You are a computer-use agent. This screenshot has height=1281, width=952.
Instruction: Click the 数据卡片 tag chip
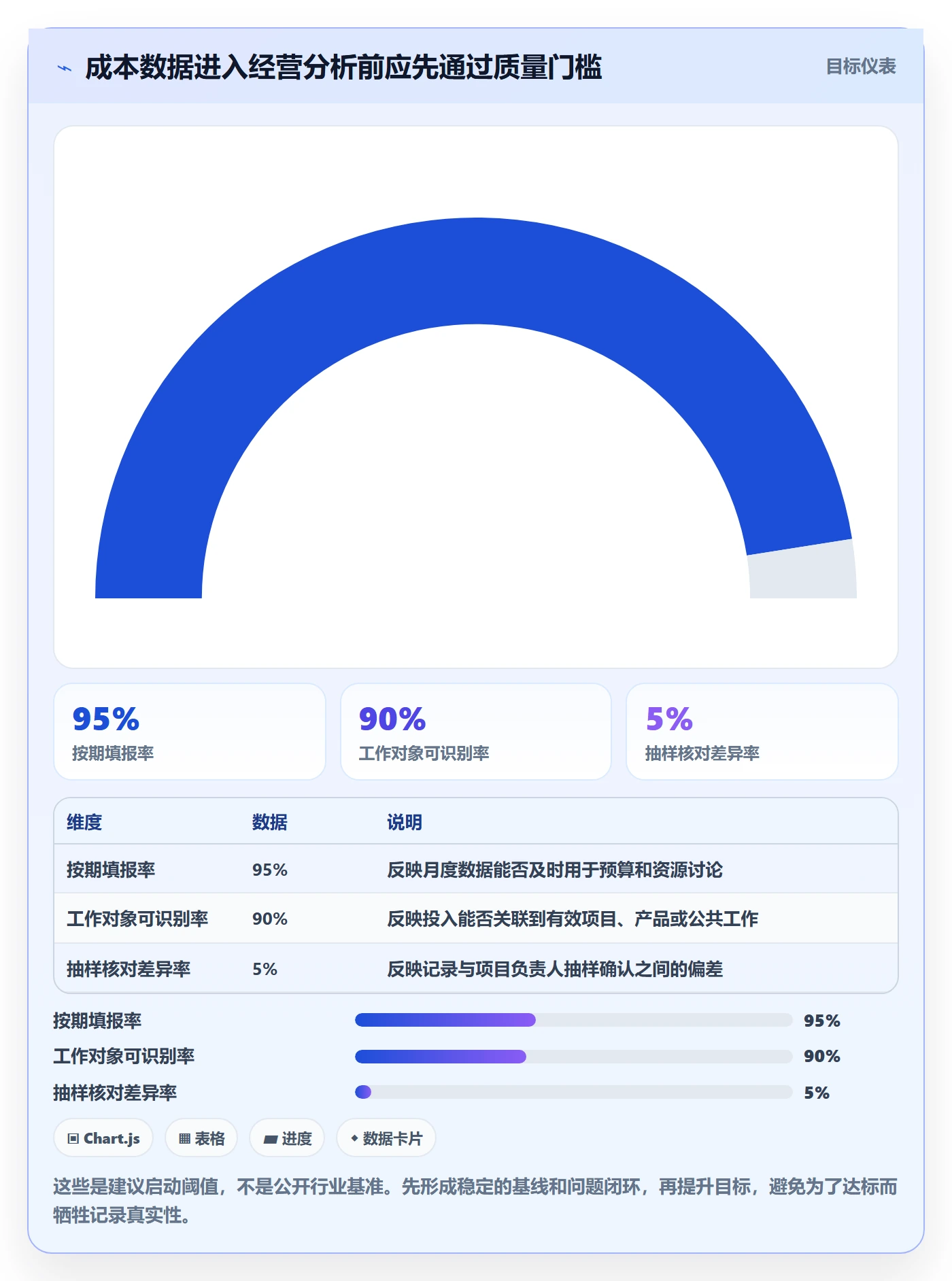386,1138
